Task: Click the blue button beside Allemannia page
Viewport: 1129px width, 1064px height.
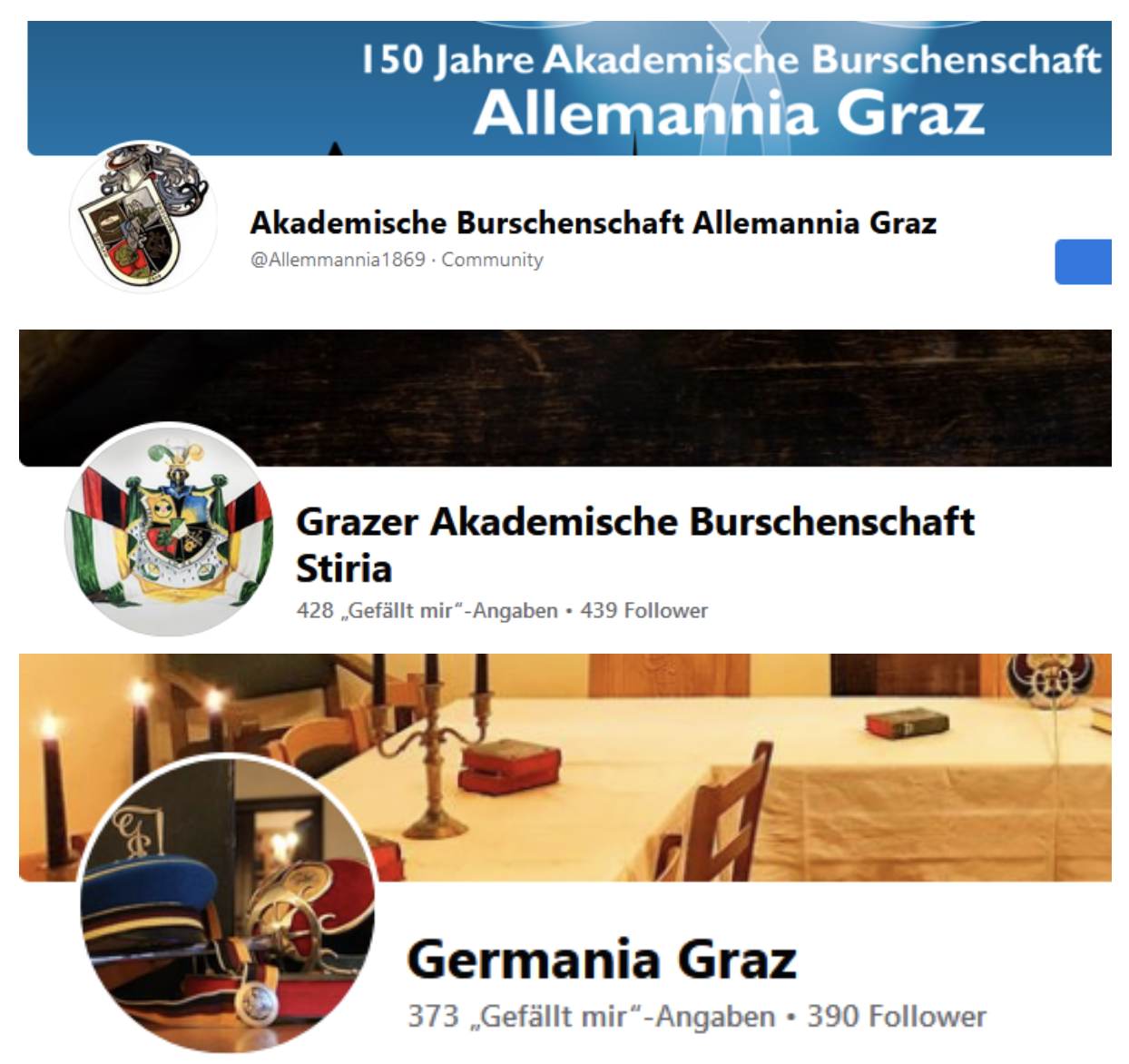Action: coord(1083,261)
